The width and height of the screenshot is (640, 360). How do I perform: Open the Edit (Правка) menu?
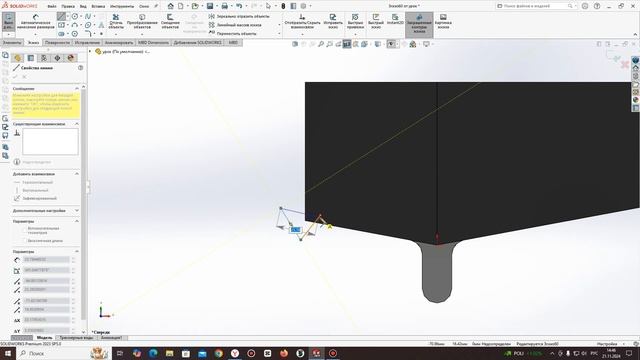68,6
